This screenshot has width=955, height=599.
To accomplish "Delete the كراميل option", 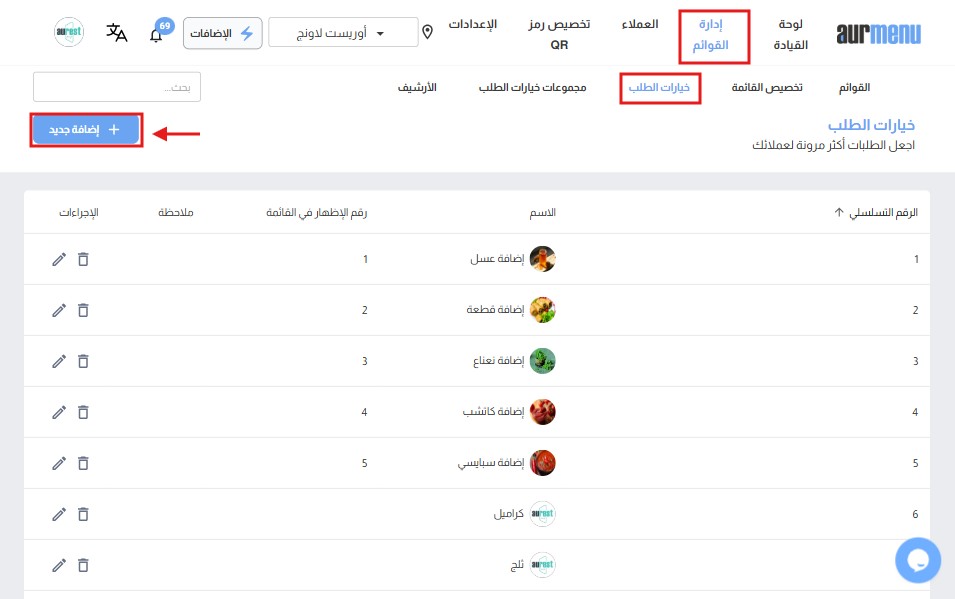I will point(83,514).
